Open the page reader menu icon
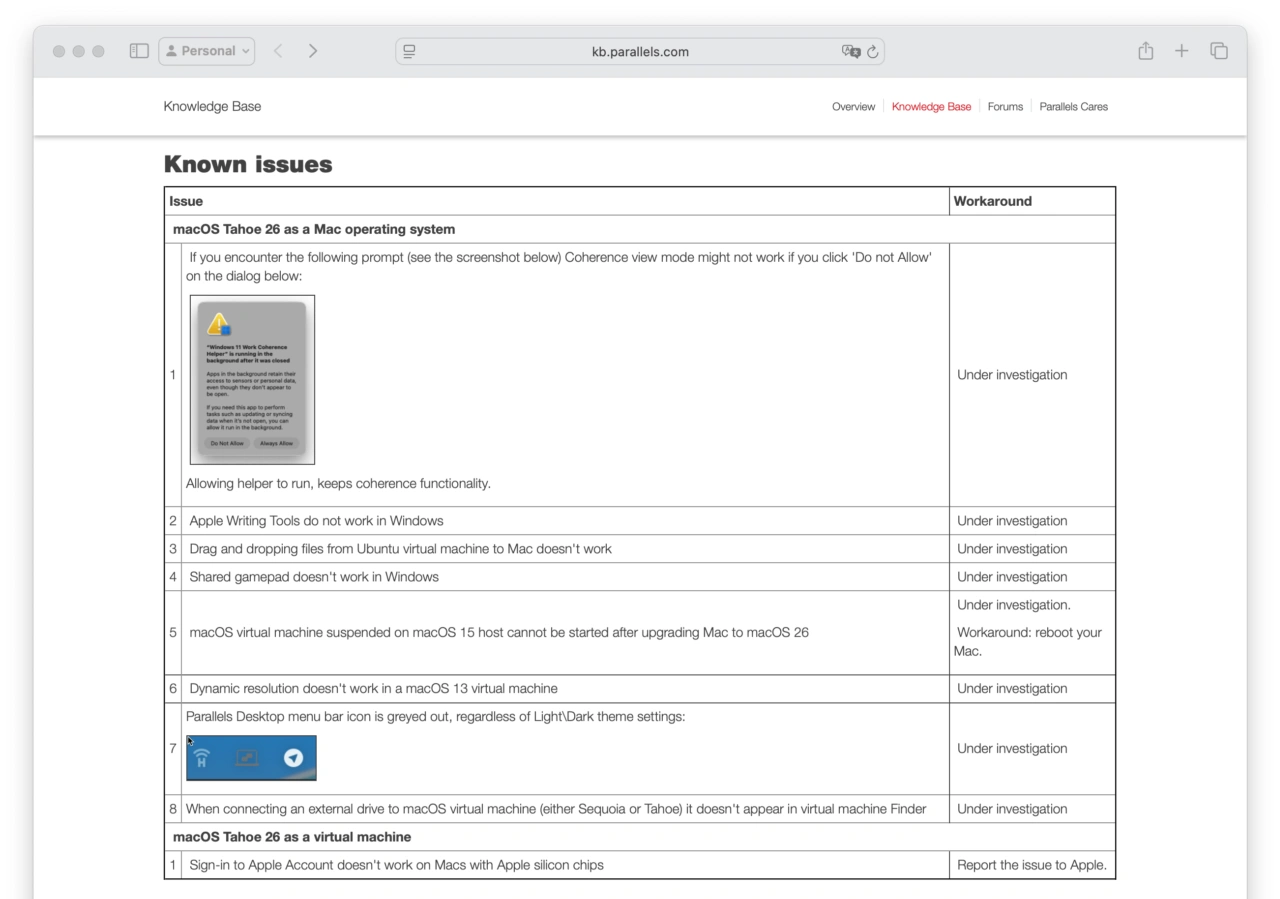 pyautogui.click(x=409, y=51)
